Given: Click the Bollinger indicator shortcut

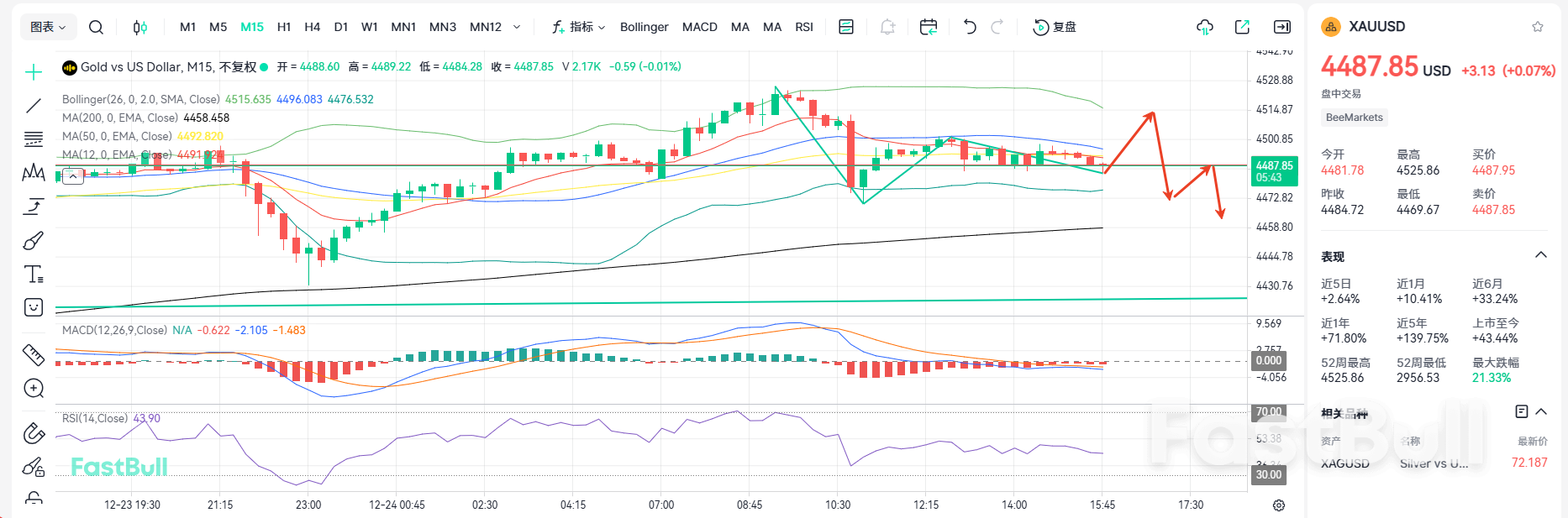Looking at the screenshot, I should coord(644,27).
